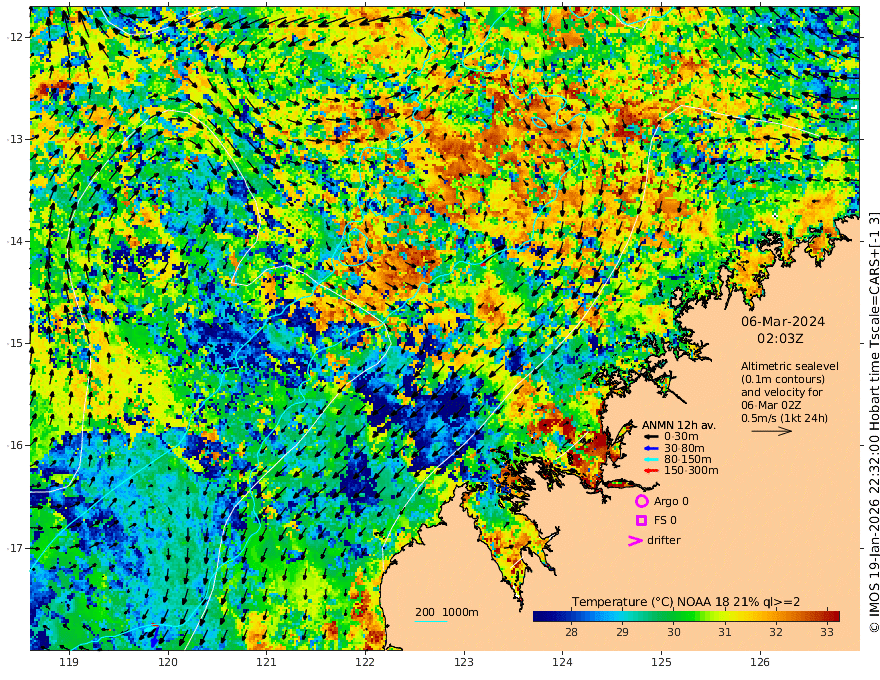Viewport: 880px width, 680px height.
Task: Click the date text 06-Mar-2024
Action: coord(783,321)
